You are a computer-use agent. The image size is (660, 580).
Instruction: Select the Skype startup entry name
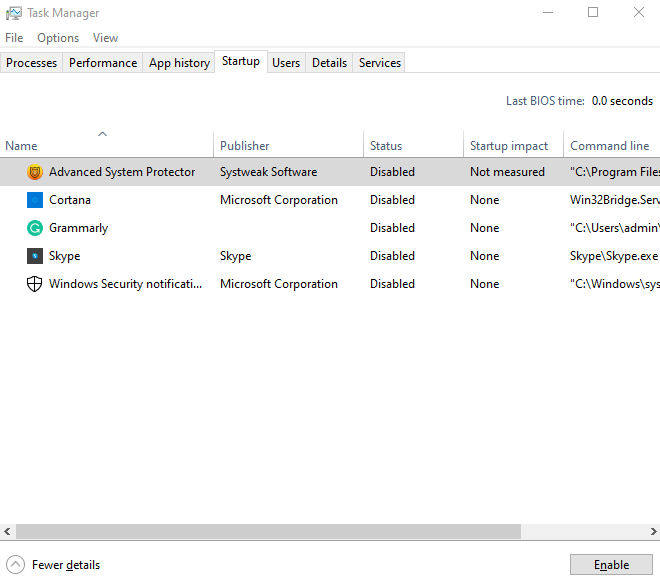[64, 256]
